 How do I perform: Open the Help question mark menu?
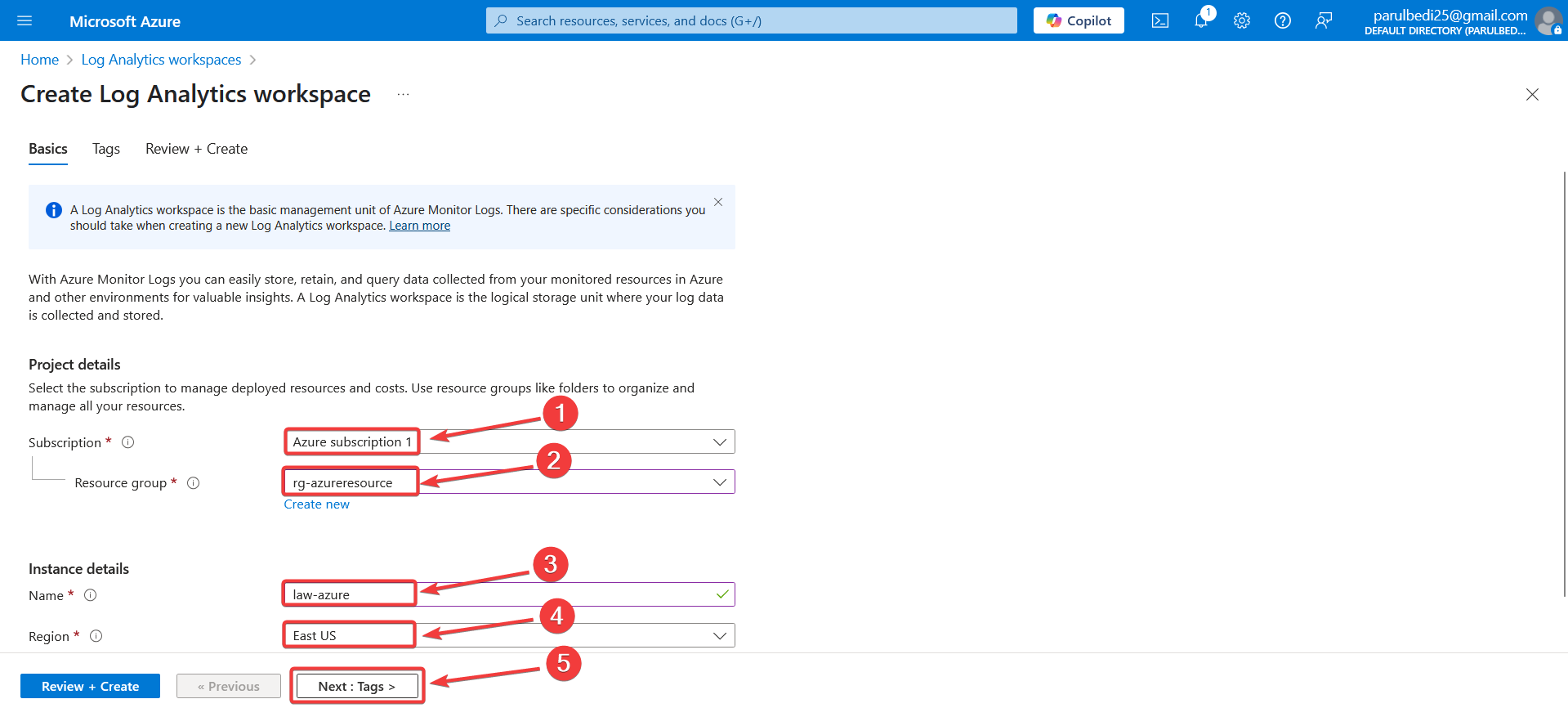(x=1283, y=20)
